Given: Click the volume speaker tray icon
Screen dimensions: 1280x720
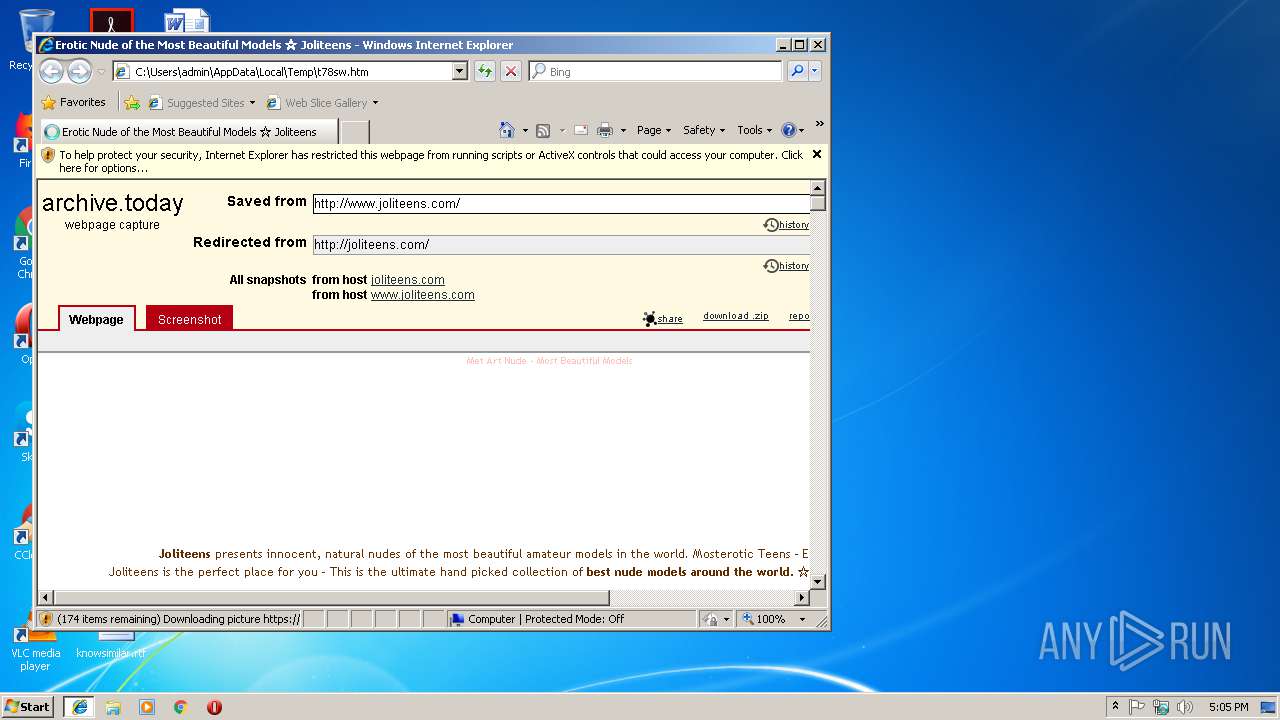Looking at the screenshot, I should click(1185, 707).
